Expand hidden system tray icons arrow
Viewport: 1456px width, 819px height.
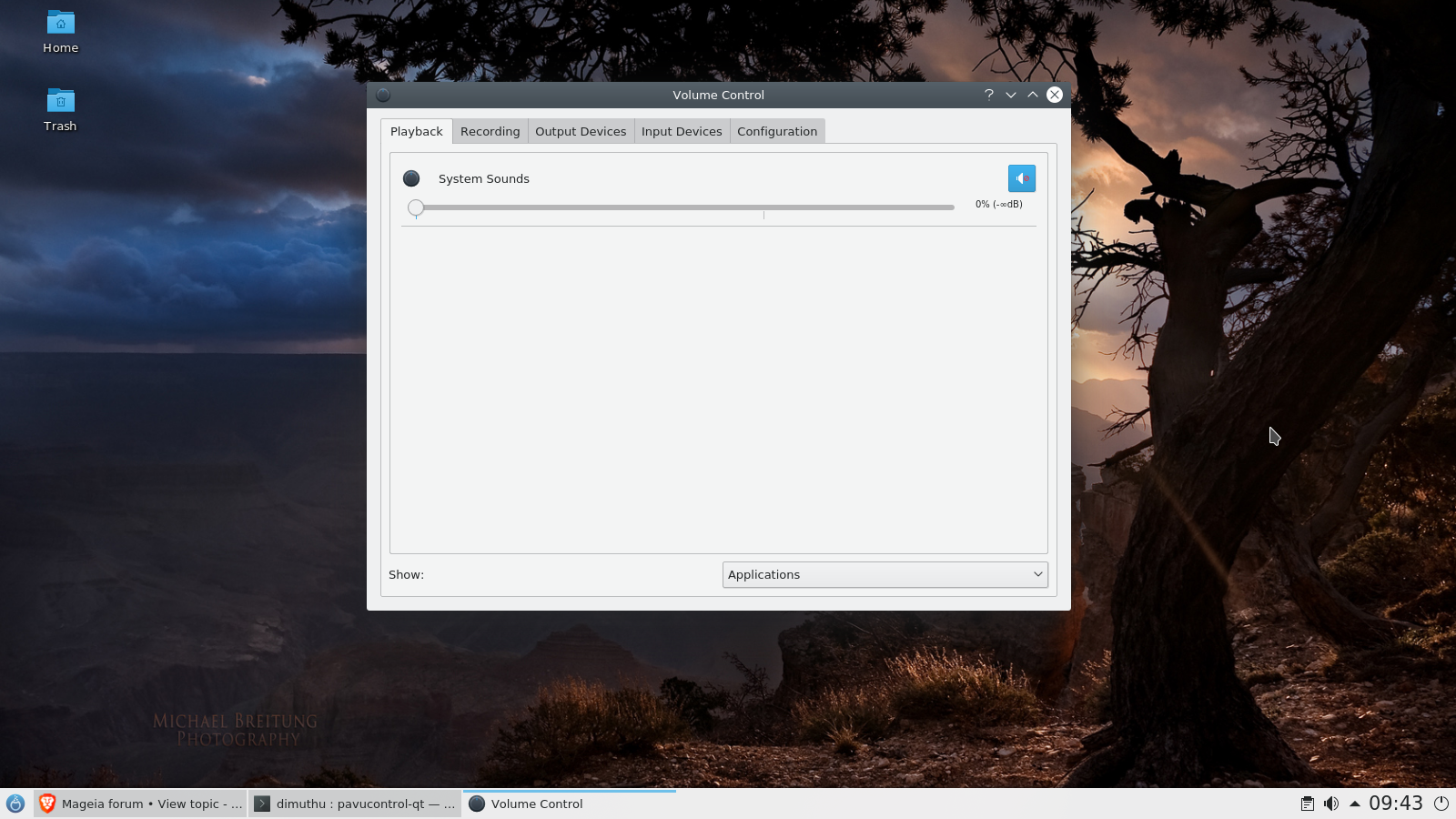(1355, 804)
